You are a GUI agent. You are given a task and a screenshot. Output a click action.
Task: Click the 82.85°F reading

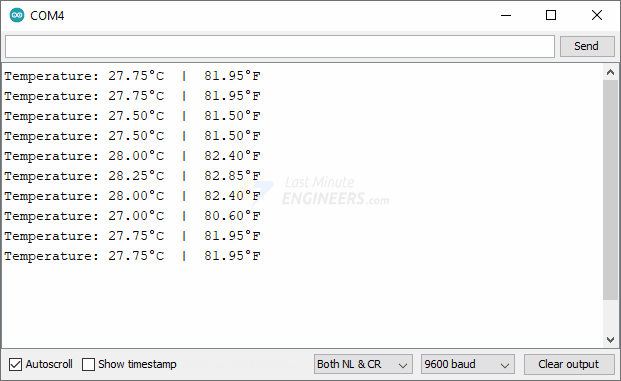click(x=232, y=176)
